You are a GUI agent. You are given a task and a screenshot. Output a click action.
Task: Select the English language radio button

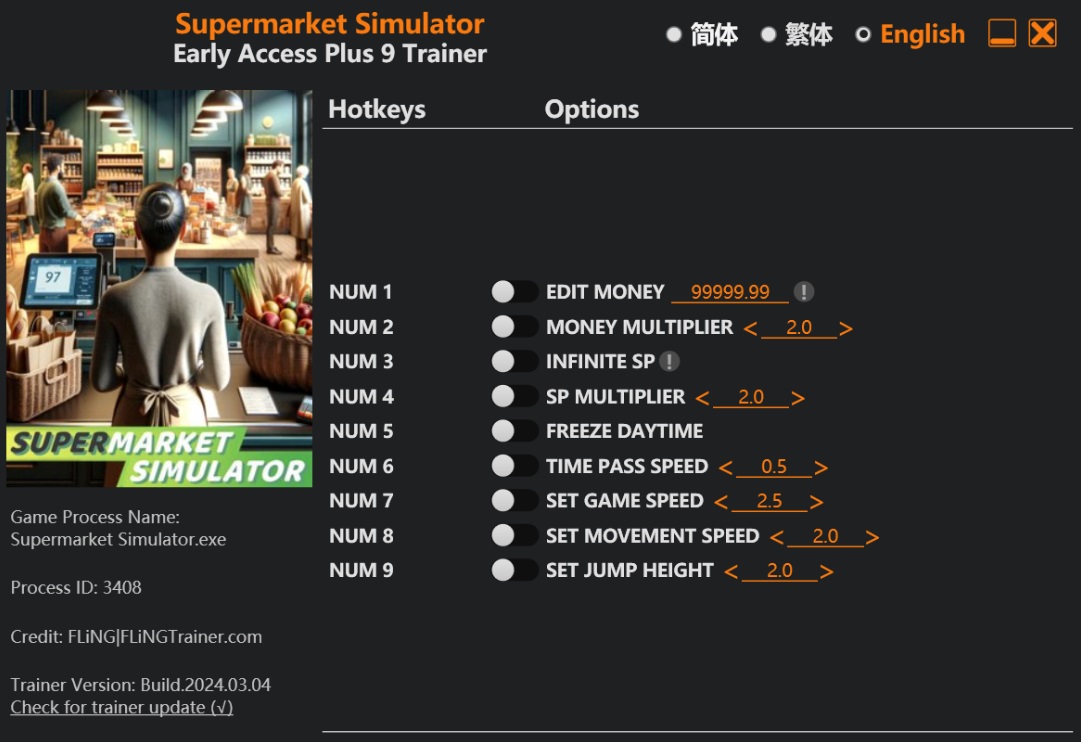[863, 35]
